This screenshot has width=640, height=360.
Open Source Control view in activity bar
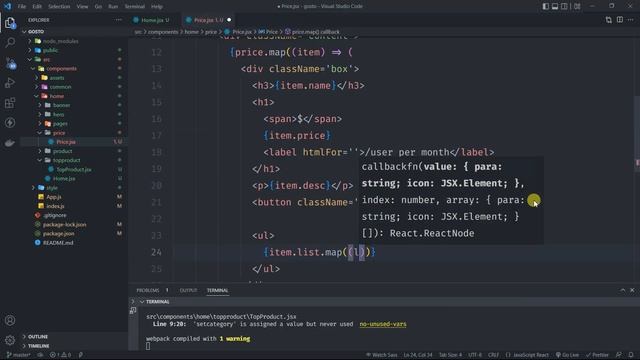click(10, 63)
